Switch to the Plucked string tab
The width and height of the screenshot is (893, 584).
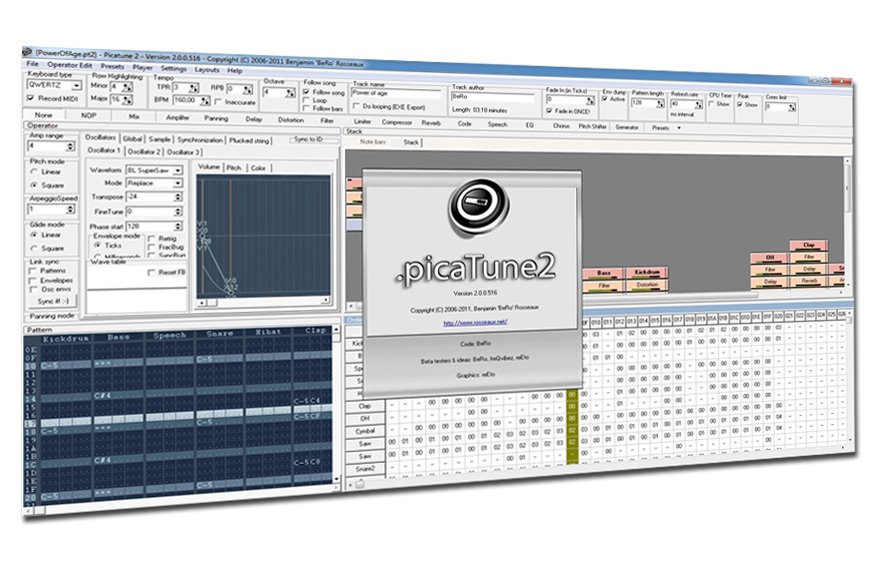click(249, 140)
